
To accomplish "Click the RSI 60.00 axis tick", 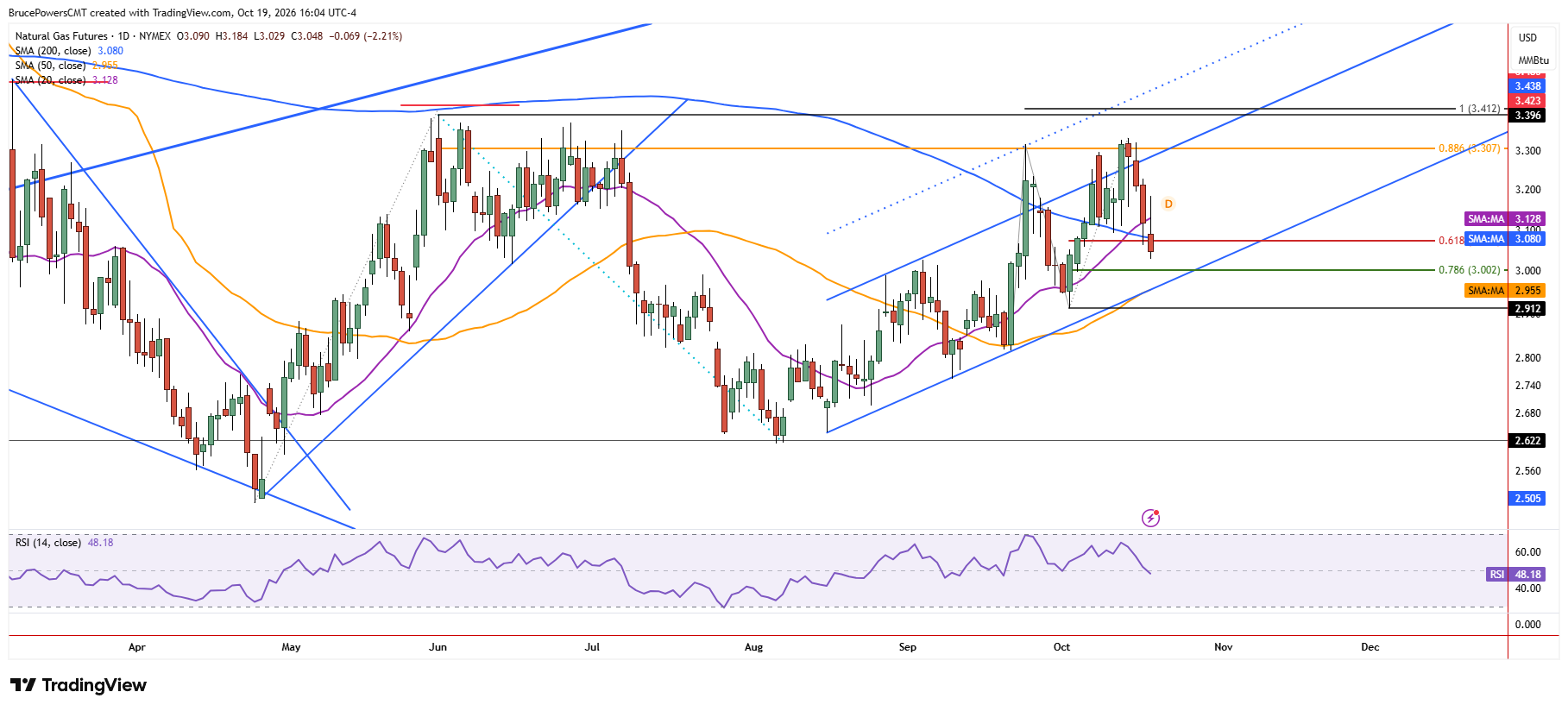I will 1527,552.
